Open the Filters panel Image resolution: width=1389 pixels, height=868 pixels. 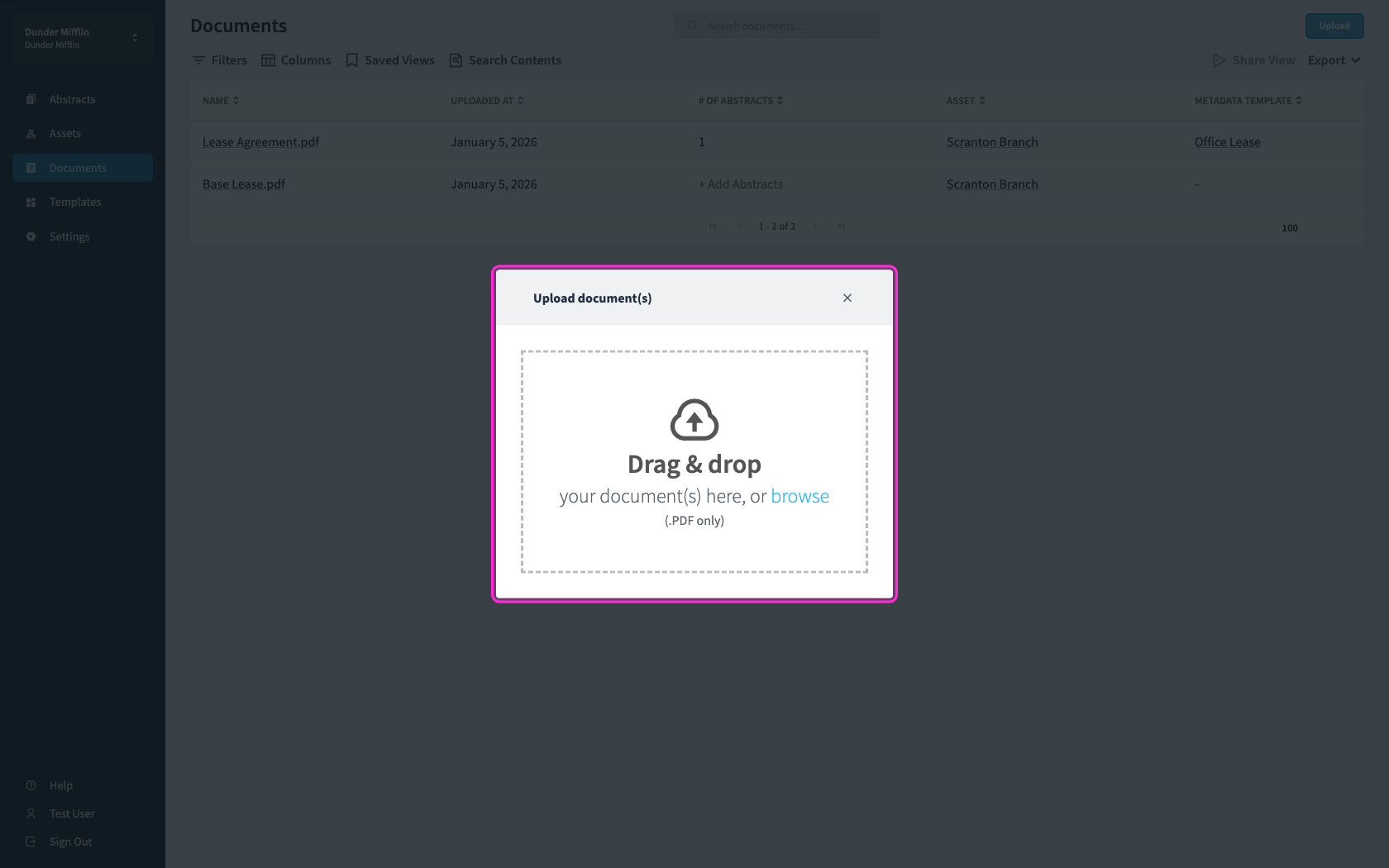click(x=219, y=60)
